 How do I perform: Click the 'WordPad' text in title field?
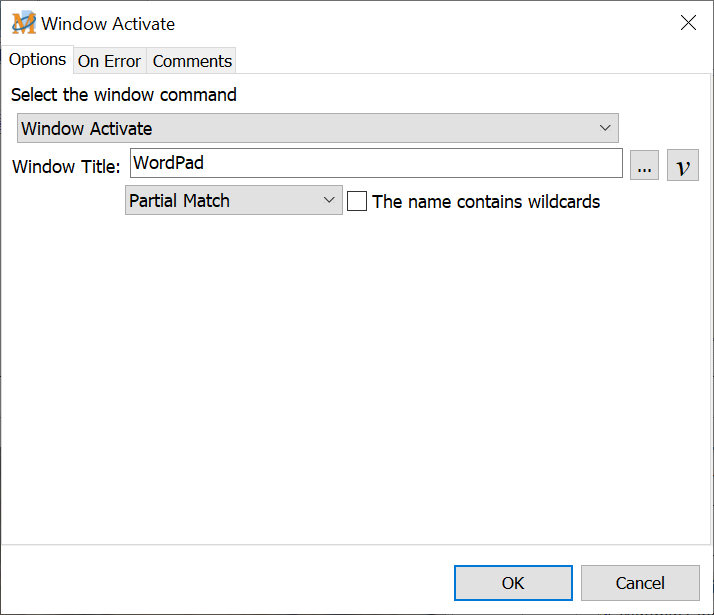point(168,163)
